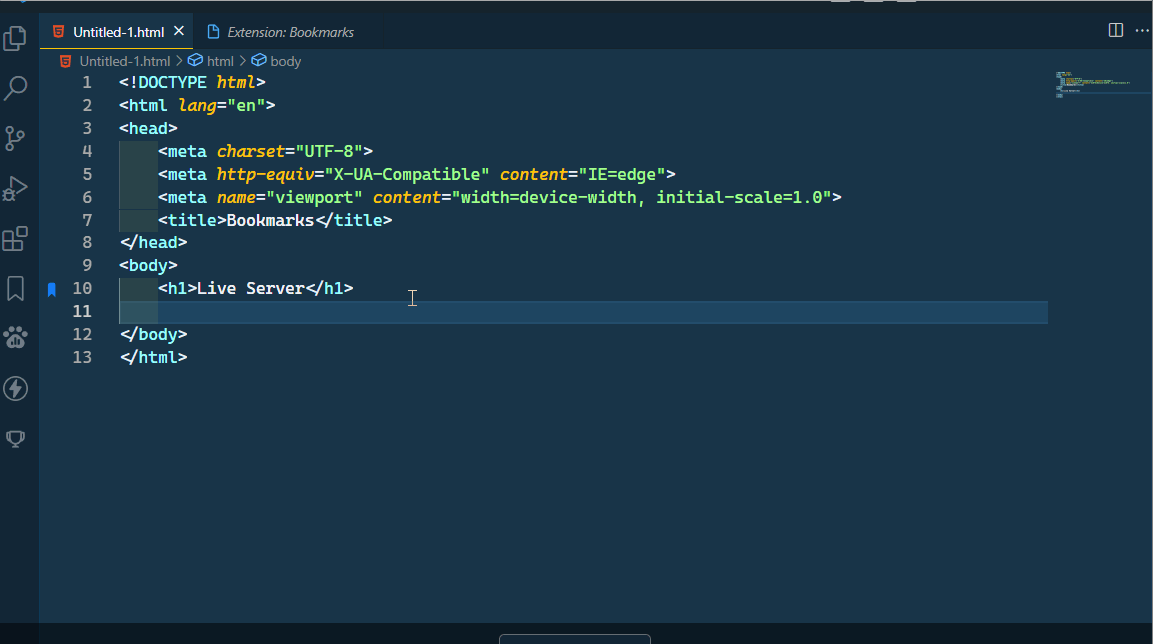Open the lightning bolt icon panel
This screenshot has height=644, width=1153.
click(x=15, y=388)
